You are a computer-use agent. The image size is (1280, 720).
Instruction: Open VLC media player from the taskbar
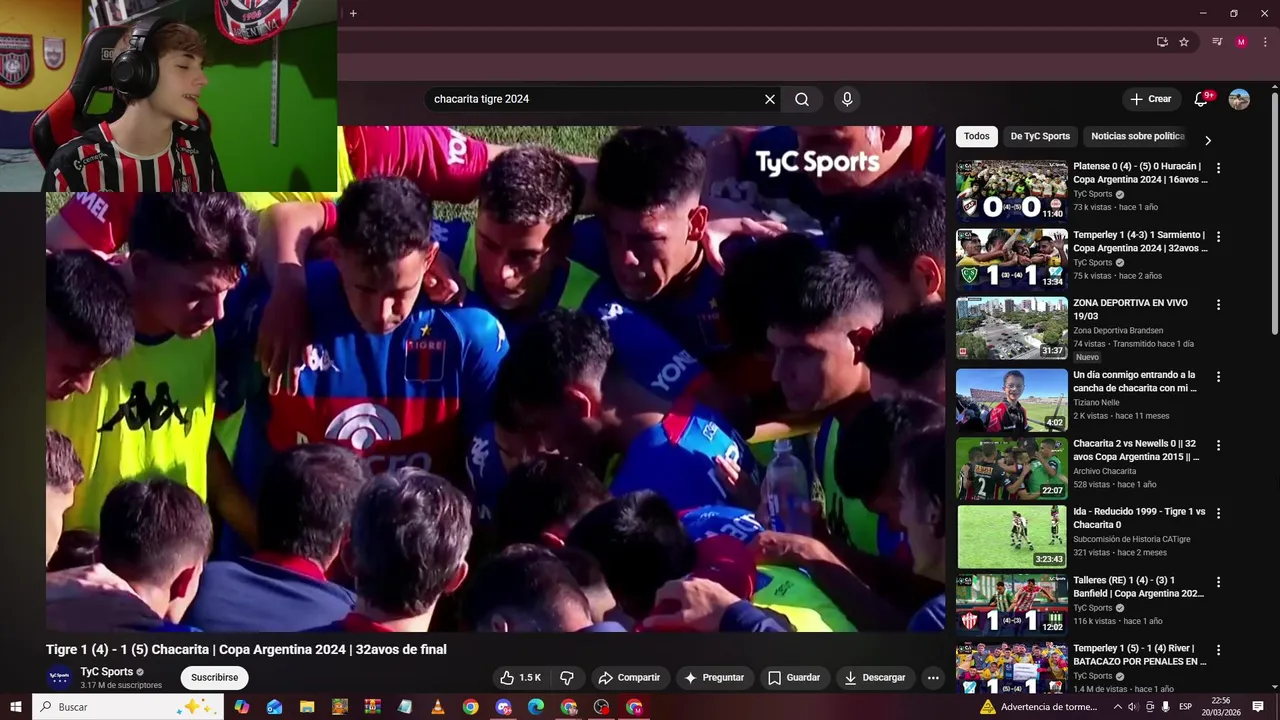coord(437,707)
